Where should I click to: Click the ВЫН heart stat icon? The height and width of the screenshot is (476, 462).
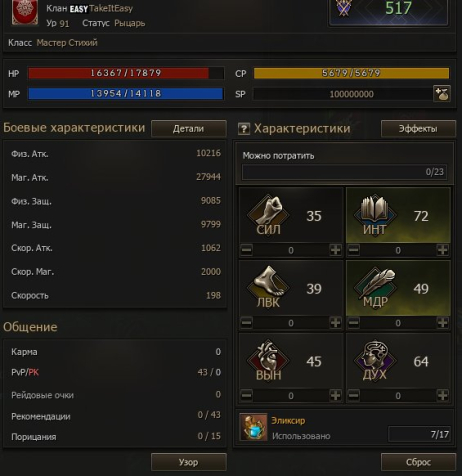point(269,360)
